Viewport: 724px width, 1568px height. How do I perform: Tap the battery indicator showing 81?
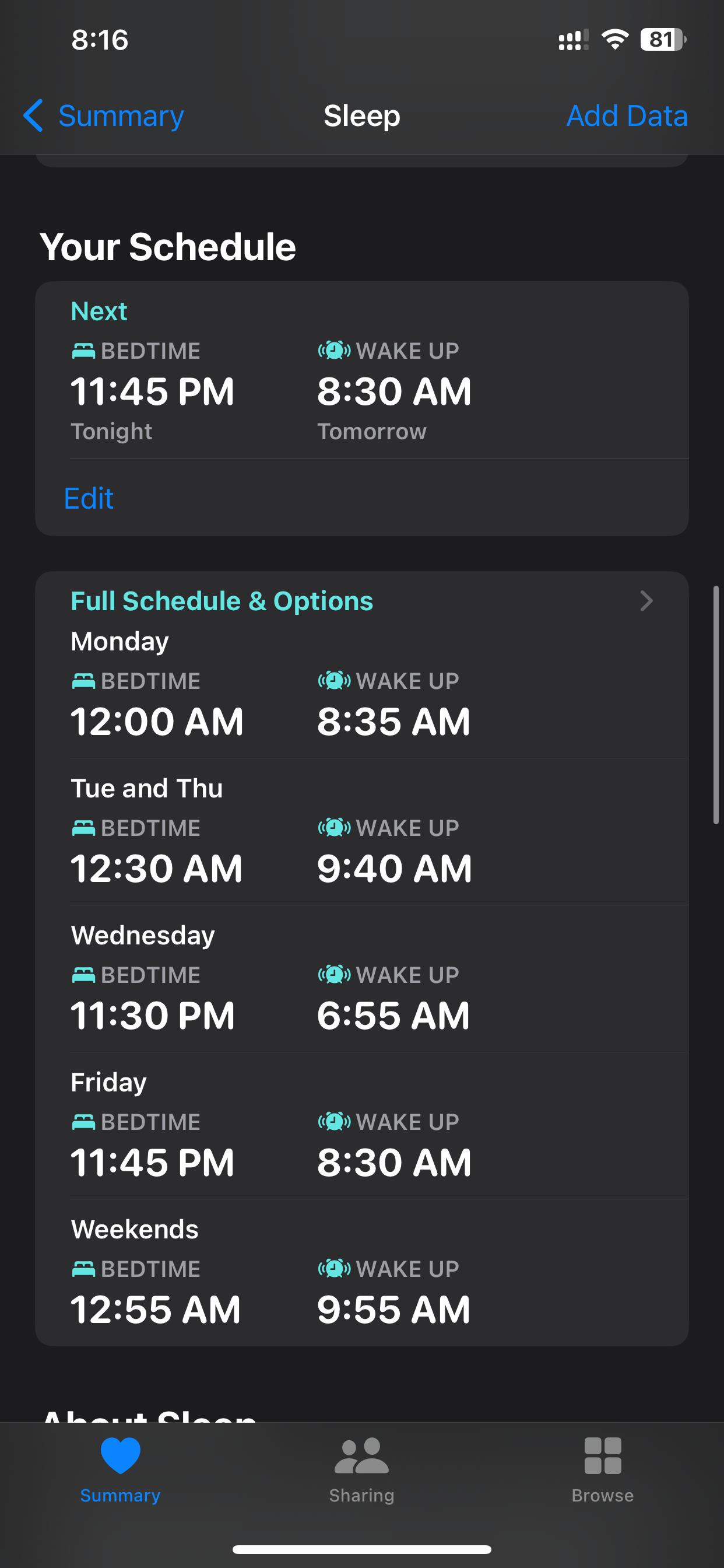coord(663,40)
